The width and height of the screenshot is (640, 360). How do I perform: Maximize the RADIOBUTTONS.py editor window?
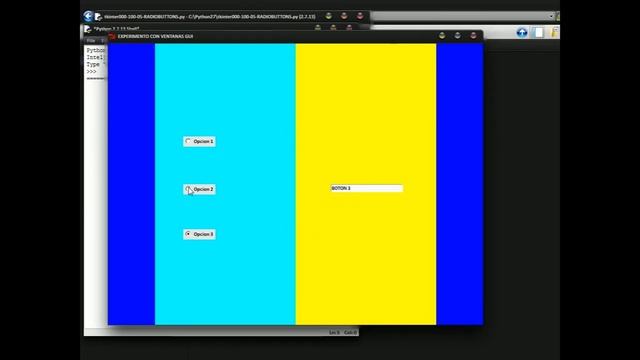pyautogui.click(x=344, y=16)
